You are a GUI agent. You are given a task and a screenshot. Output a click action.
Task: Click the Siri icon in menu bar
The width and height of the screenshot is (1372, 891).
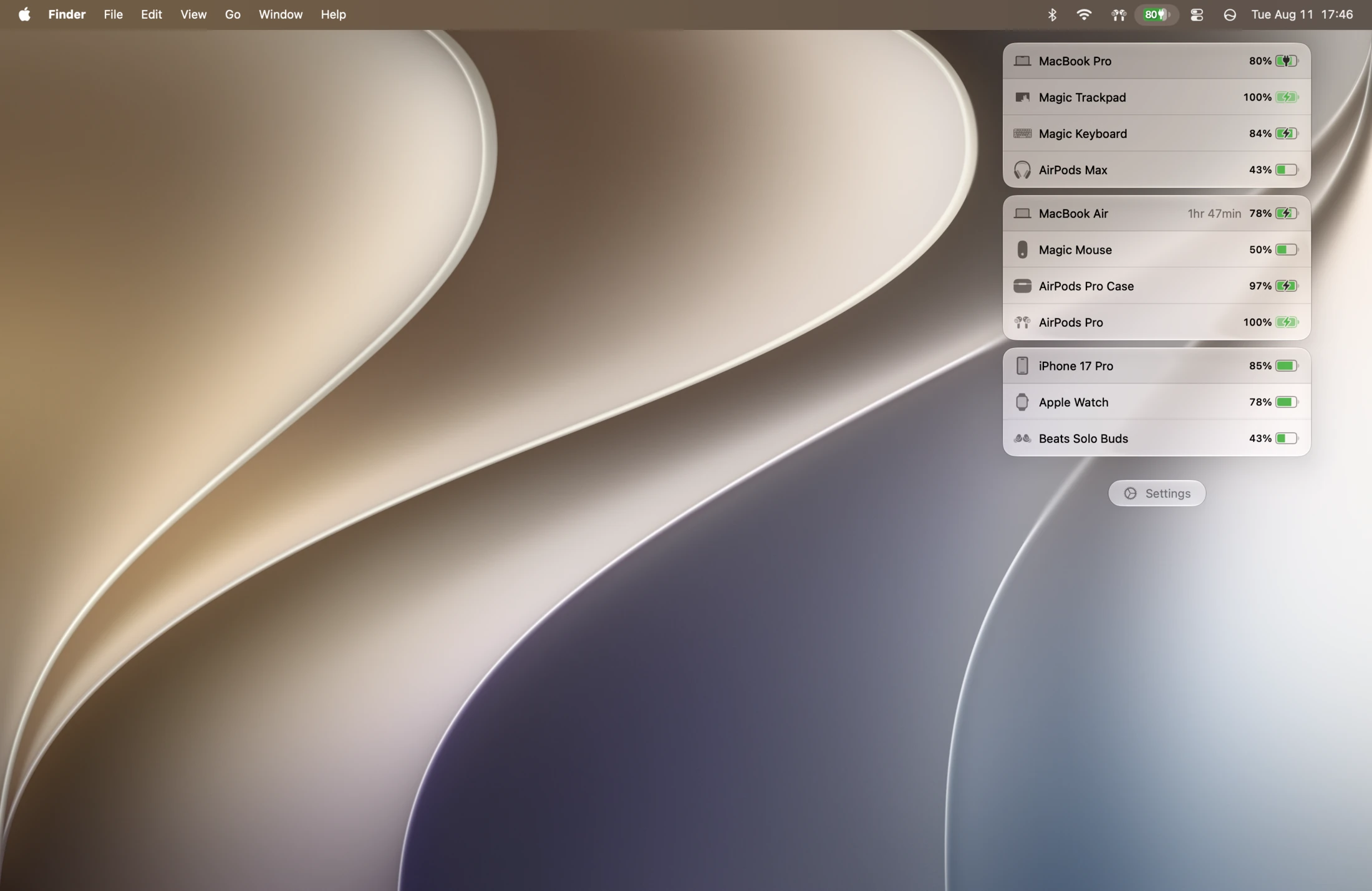[1229, 14]
